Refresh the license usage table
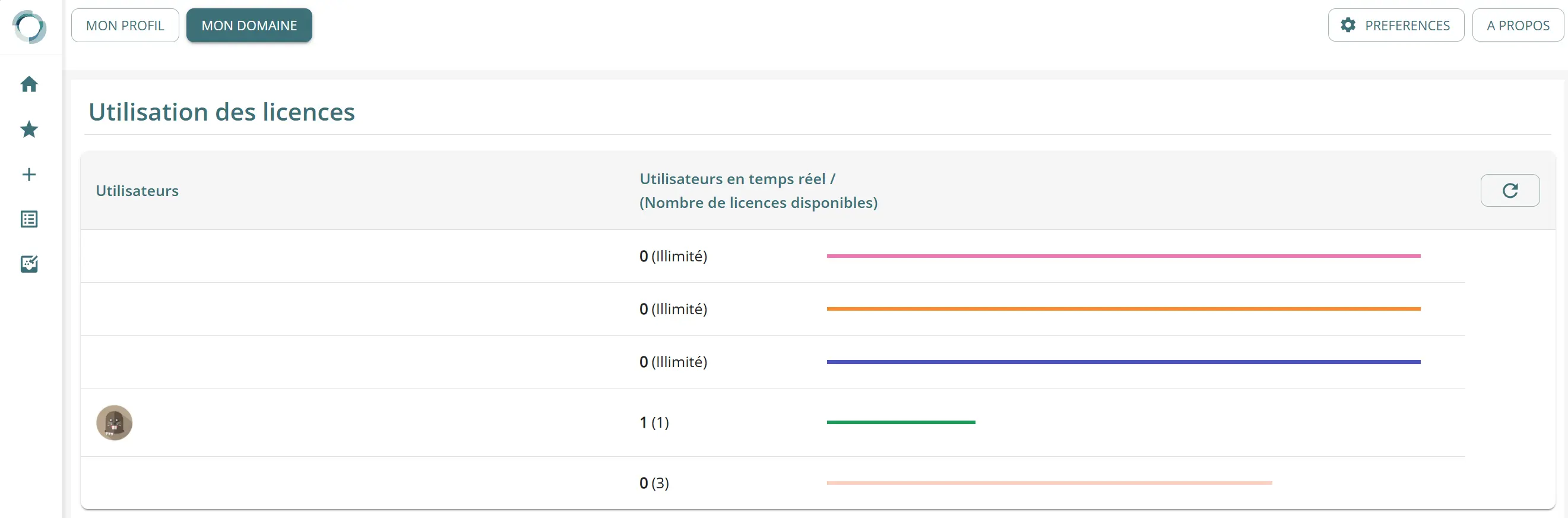1568x518 pixels. click(x=1510, y=191)
